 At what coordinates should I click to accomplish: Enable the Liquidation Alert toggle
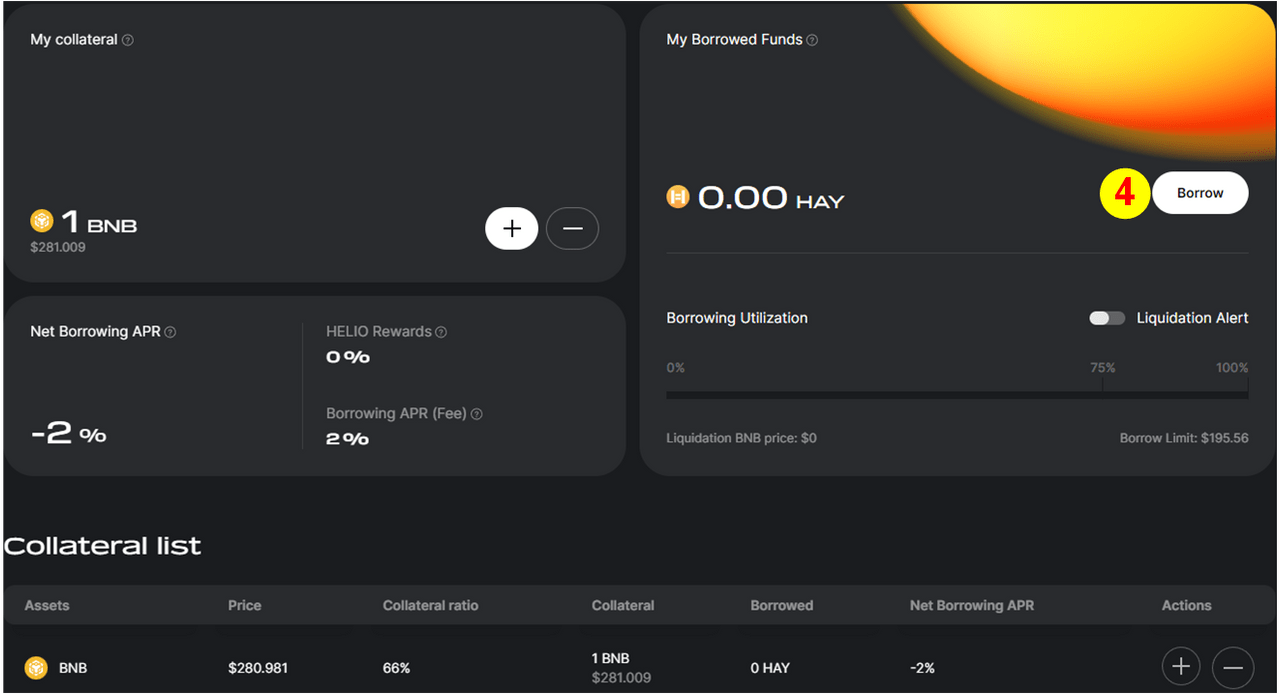[1107, 318]
